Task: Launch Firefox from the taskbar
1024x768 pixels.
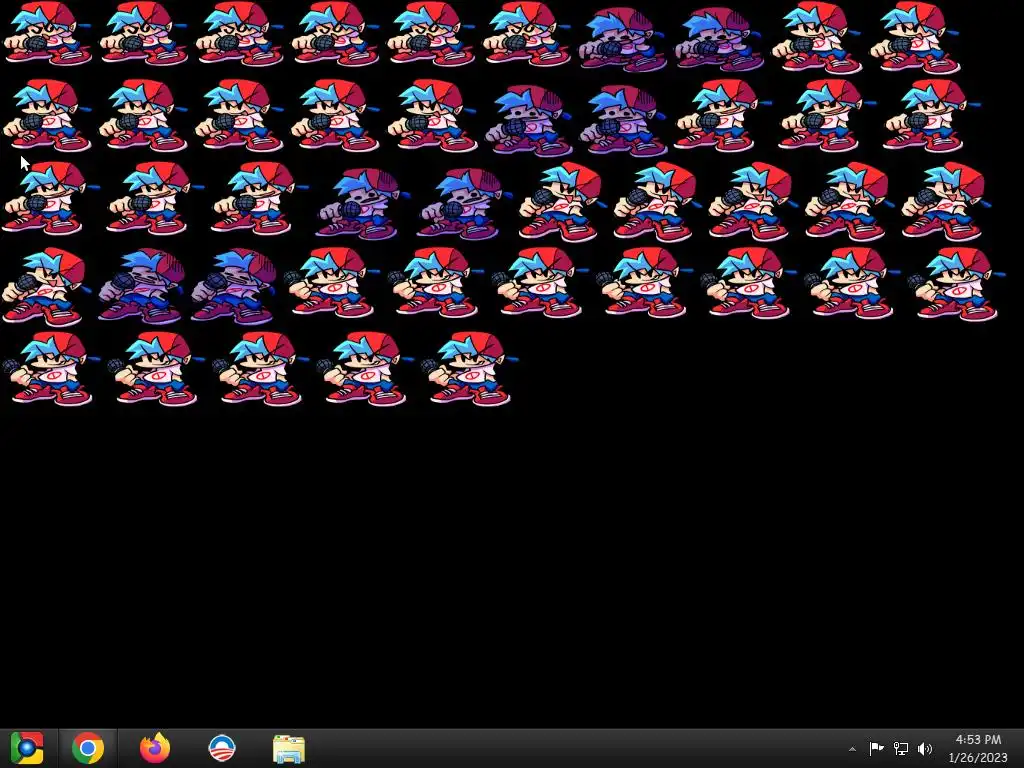Action: 155,748
